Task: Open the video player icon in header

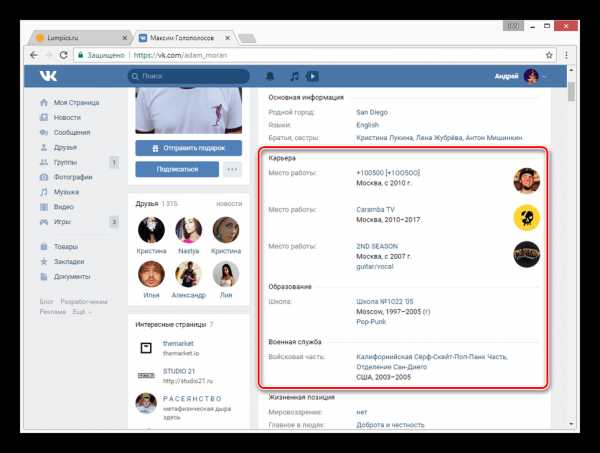Action: pyautogui.click(x=312, y=76)
